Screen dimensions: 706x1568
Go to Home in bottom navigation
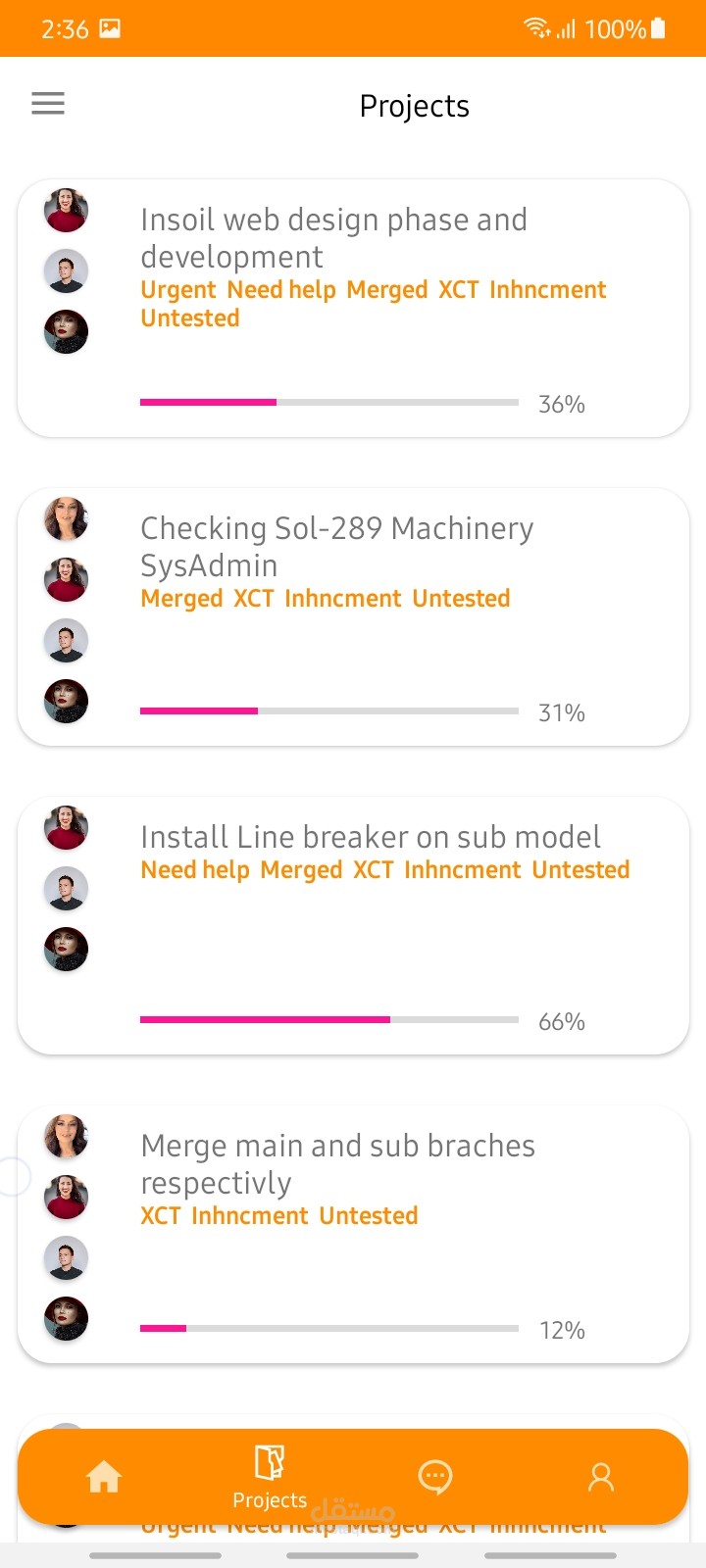[104, 1477]
